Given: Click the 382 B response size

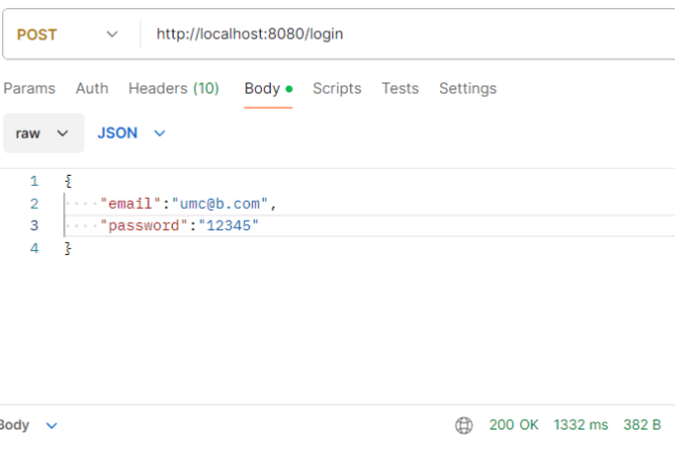Looking at the screenshot, I should click(x=642, y=425).
